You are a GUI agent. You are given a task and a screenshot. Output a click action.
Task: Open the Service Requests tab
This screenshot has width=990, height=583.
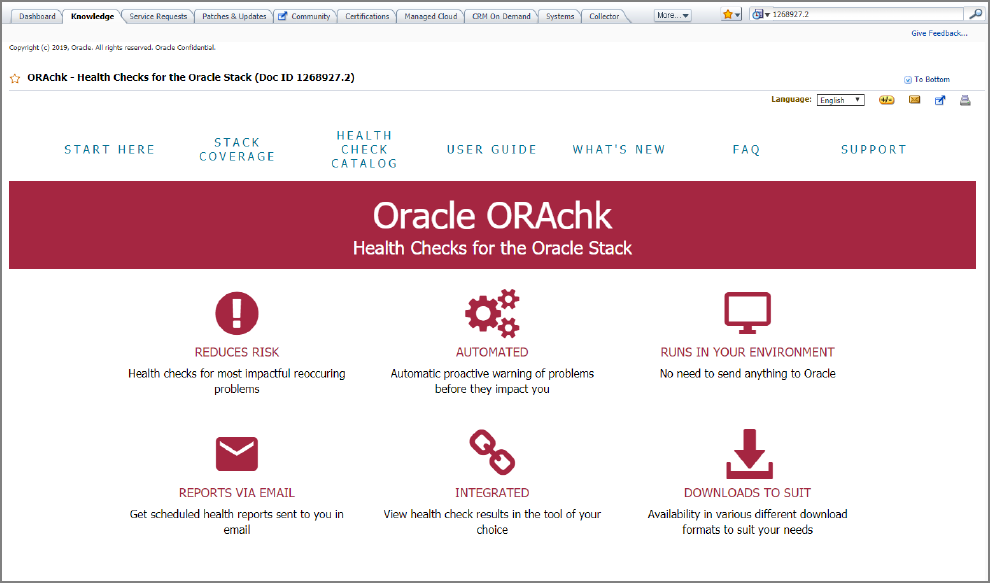[158, 16]
